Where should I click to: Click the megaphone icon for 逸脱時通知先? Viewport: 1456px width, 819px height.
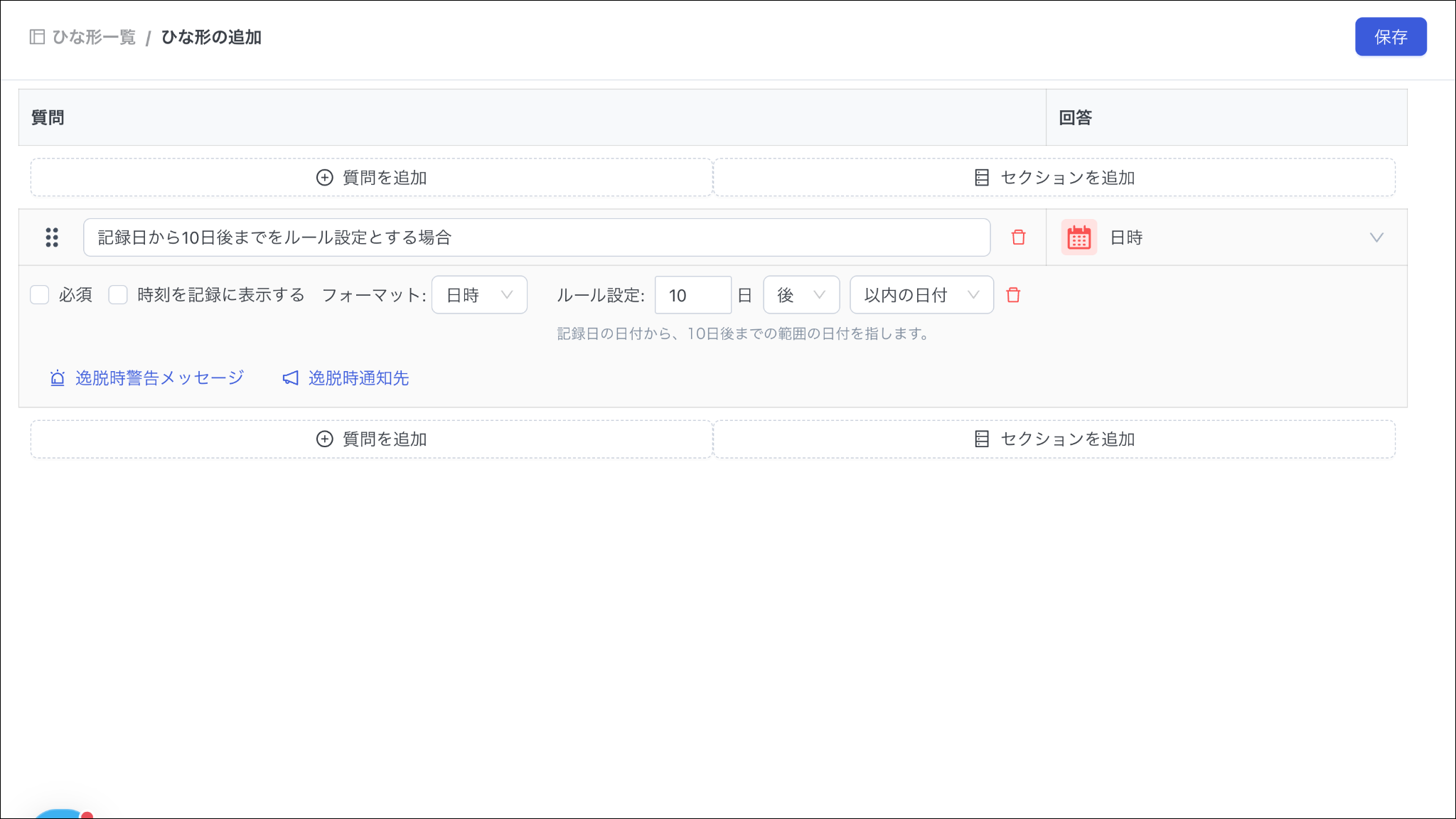(x=290, y=378)
